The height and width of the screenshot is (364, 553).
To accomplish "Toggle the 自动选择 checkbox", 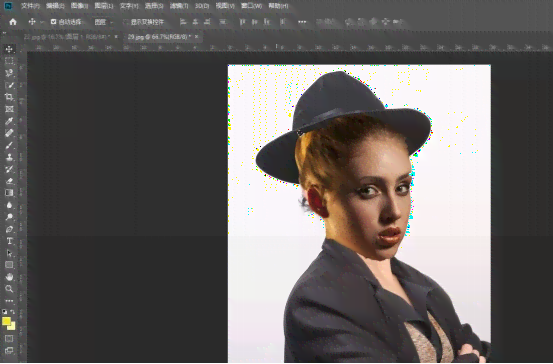I will tap(53, 22).
